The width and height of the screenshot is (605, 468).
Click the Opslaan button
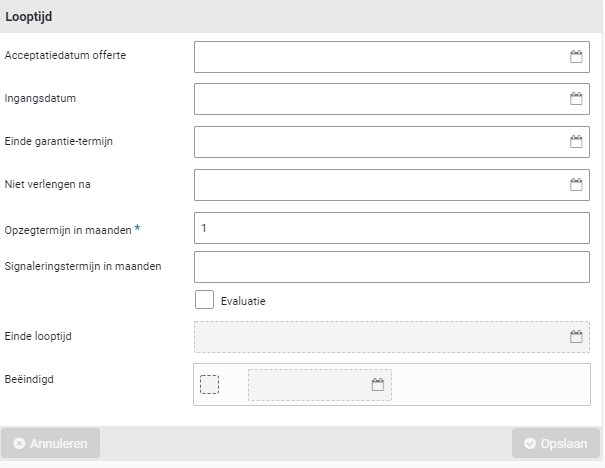[x=556, y=443]
